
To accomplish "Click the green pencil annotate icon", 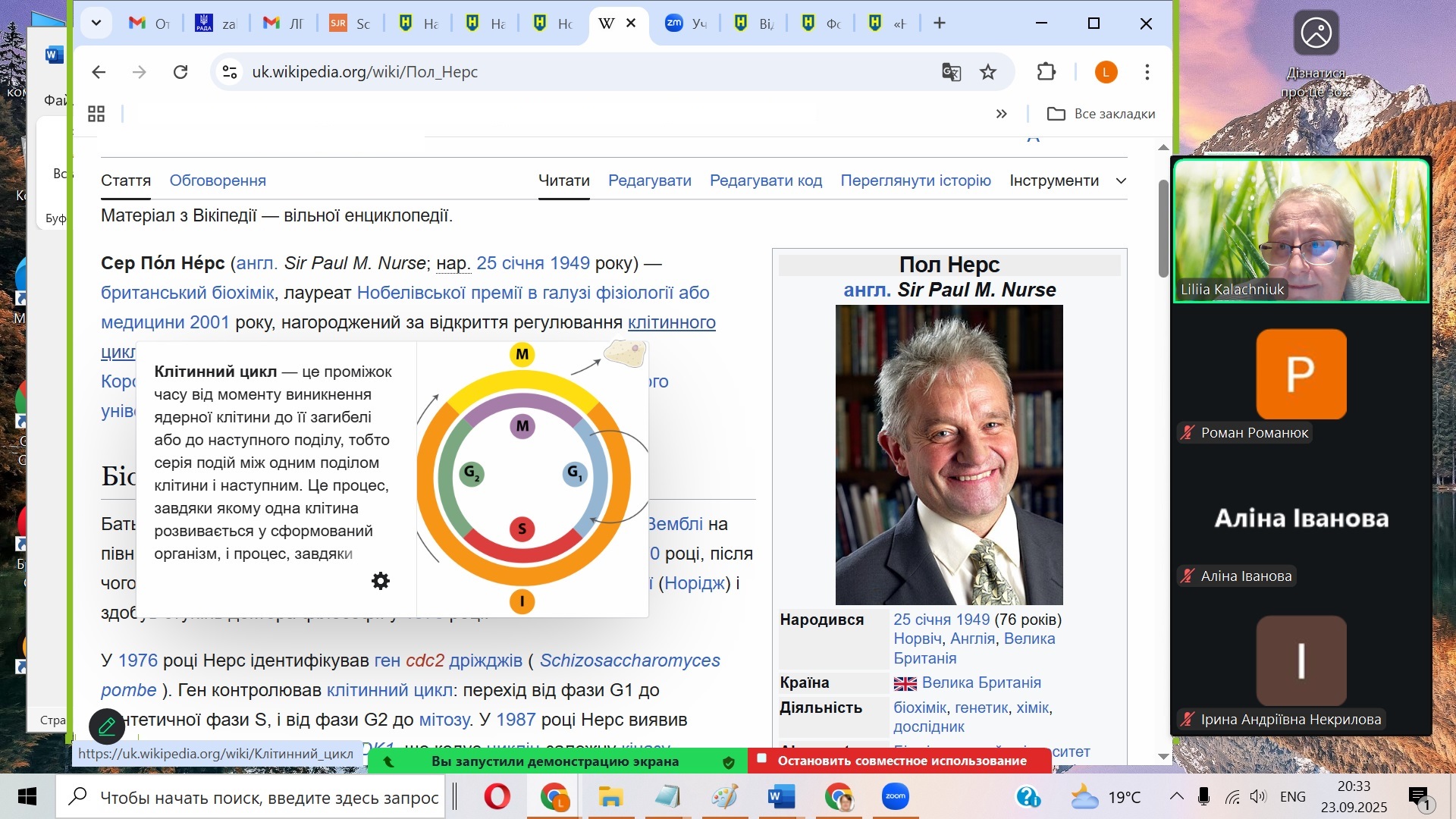I will pyautogui.click(x=107, y=726).
